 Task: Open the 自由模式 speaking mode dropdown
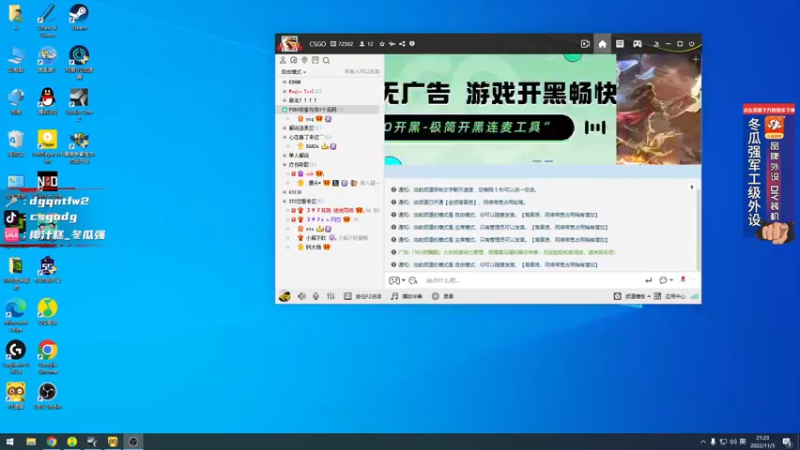click(293, 72)
